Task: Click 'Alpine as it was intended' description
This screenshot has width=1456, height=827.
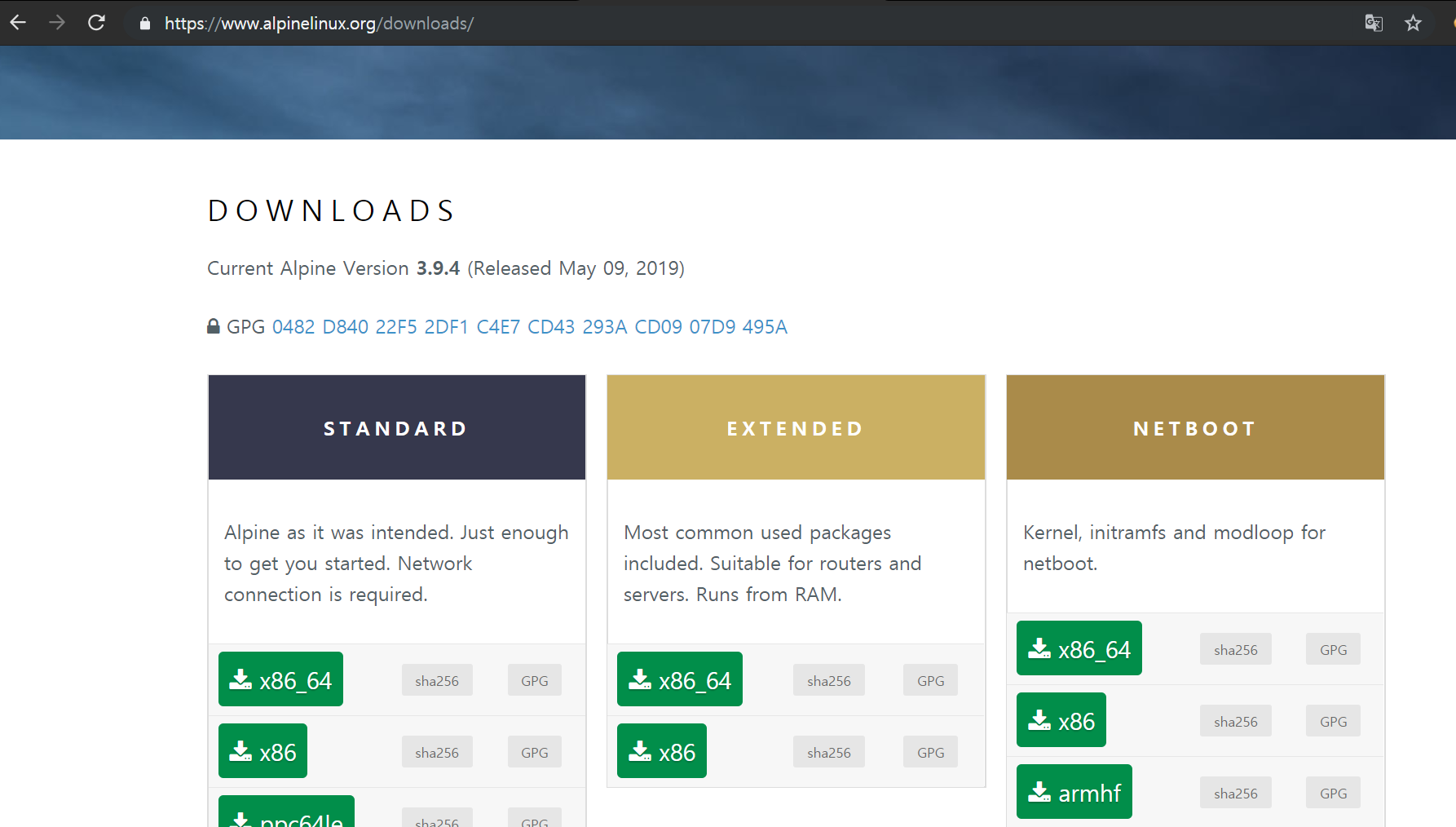Action: (x=397, y=564)
